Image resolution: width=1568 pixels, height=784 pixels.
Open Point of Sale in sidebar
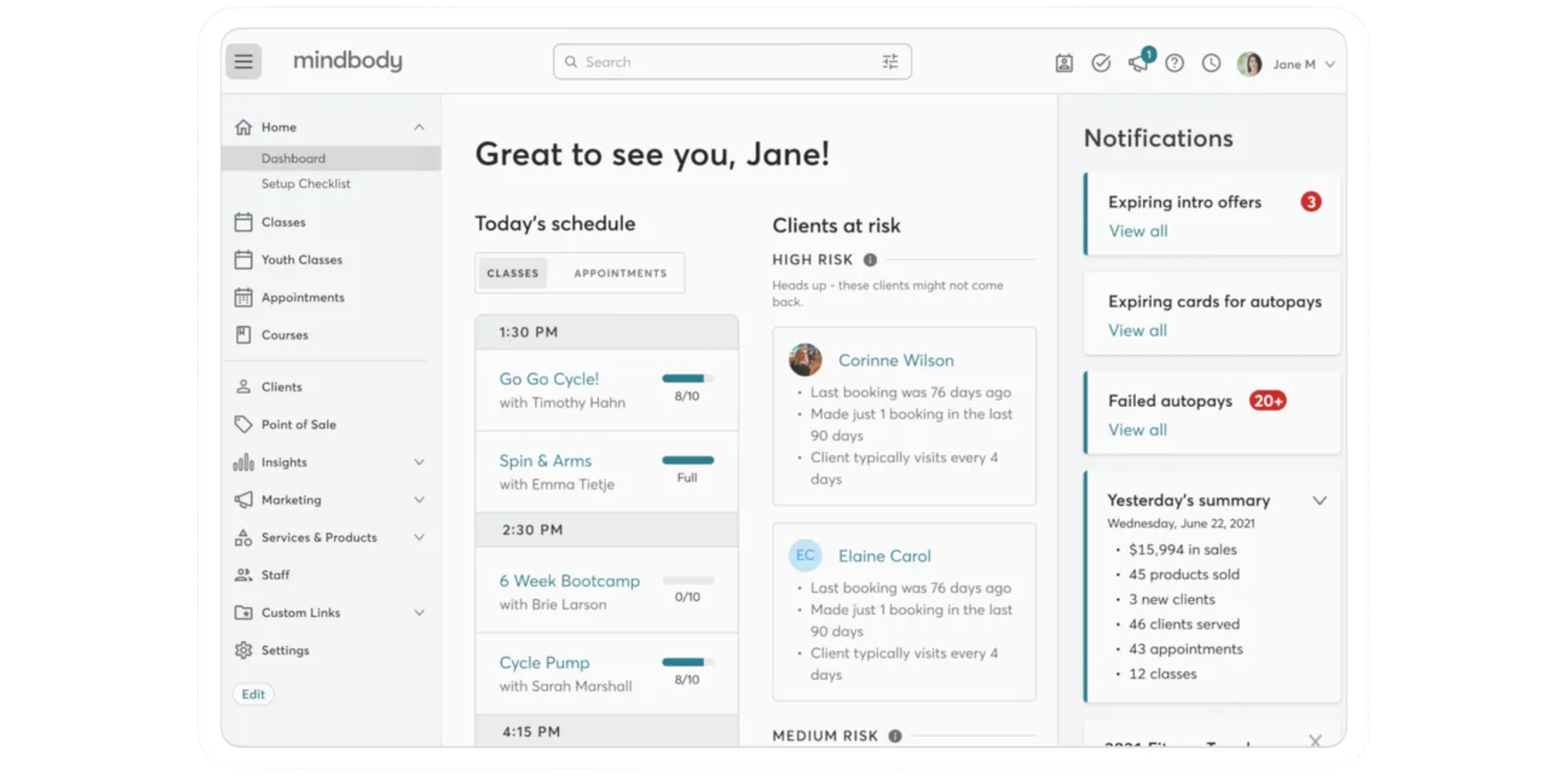point(299,424)
